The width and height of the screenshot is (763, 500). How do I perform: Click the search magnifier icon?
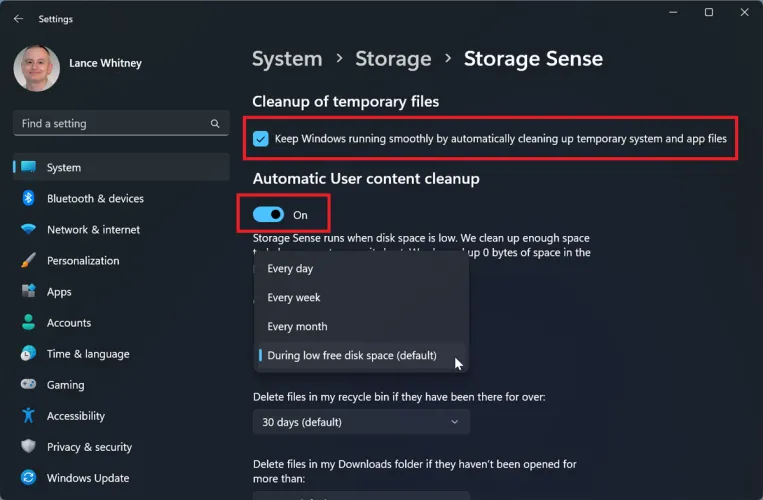click(214, 124)
